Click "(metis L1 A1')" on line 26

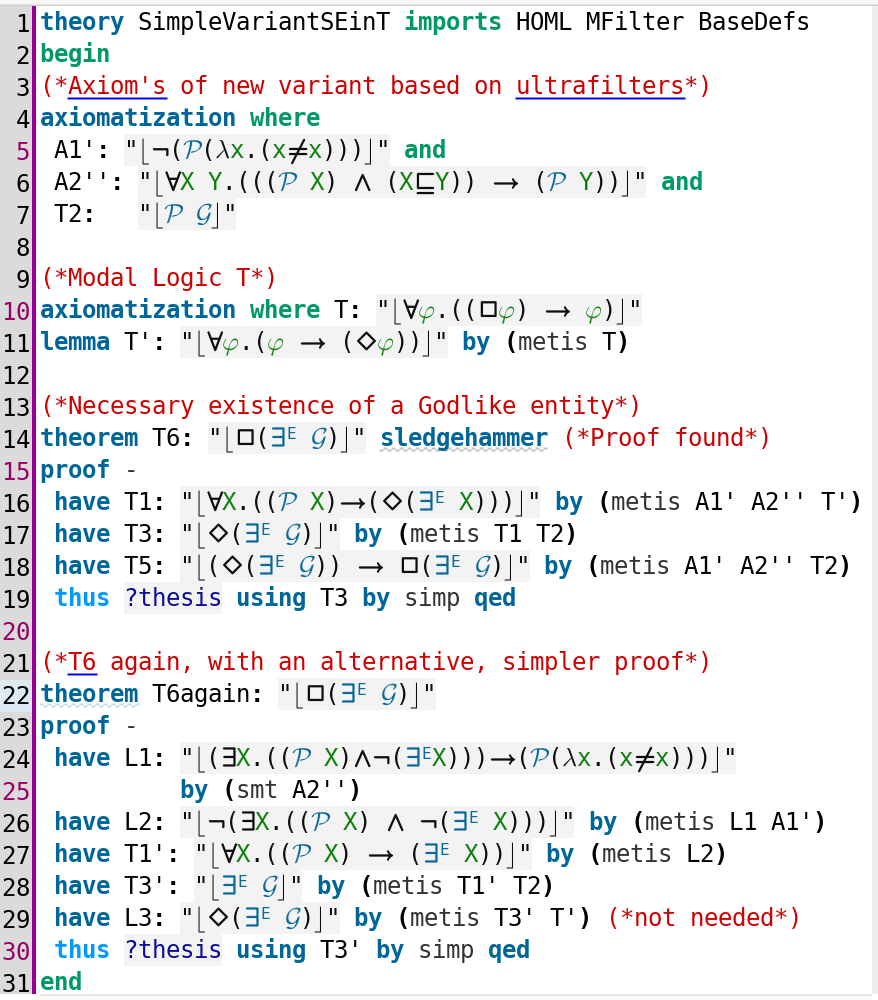[x=729, y=822]
